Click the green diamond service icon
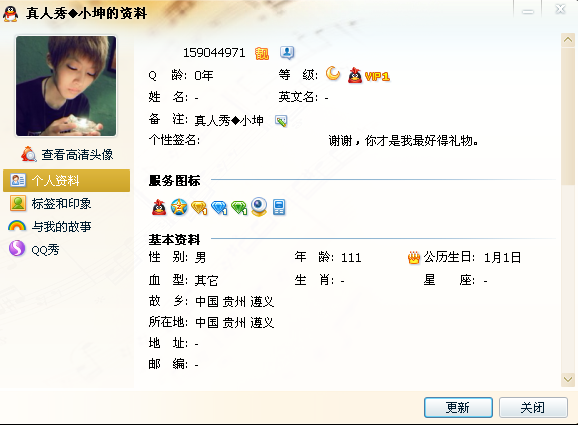 239,208
